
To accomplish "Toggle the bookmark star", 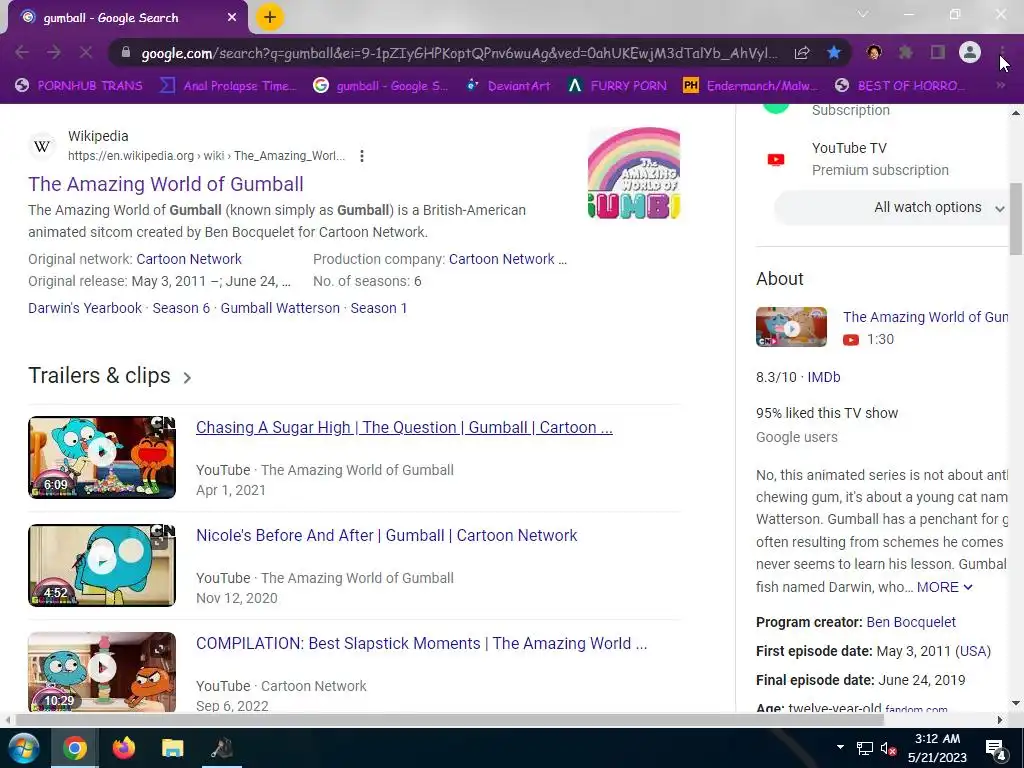I will 833,52.
